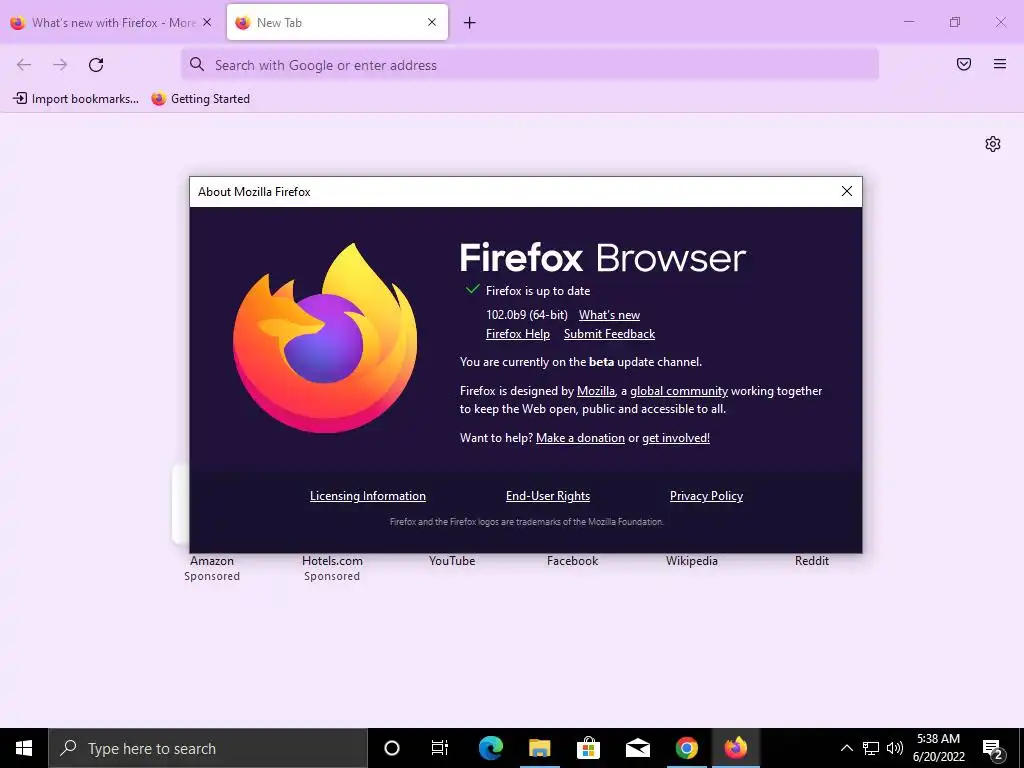
Task: Click the Type here to search box
Action: [x=208, y=748]
